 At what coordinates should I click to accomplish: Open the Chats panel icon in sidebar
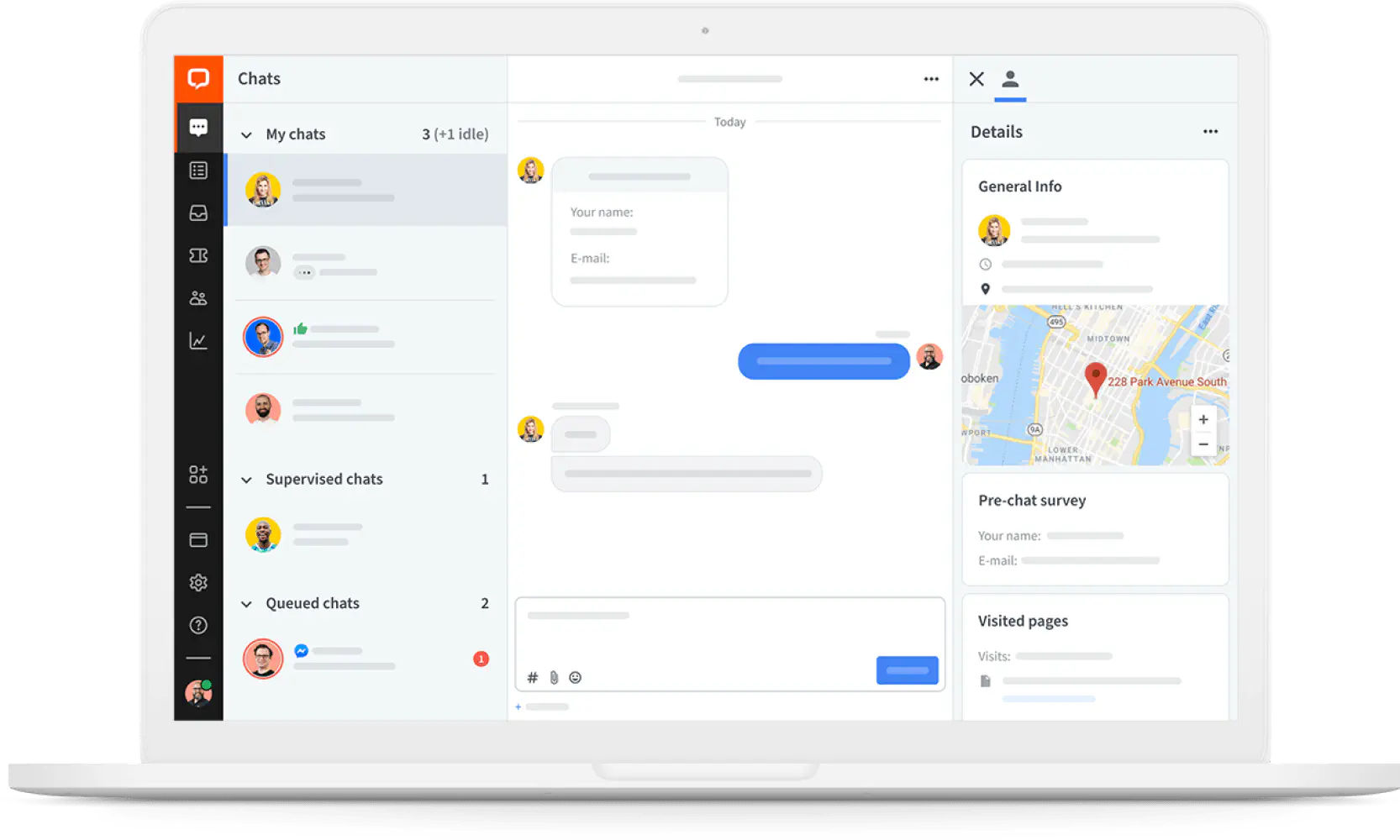pos(198,127)
